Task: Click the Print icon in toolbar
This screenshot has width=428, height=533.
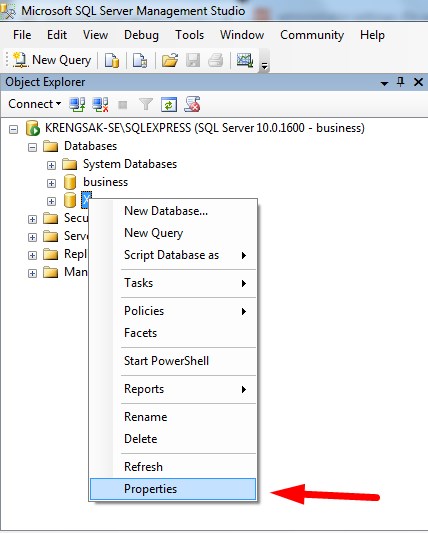Action: click(216, 61)
